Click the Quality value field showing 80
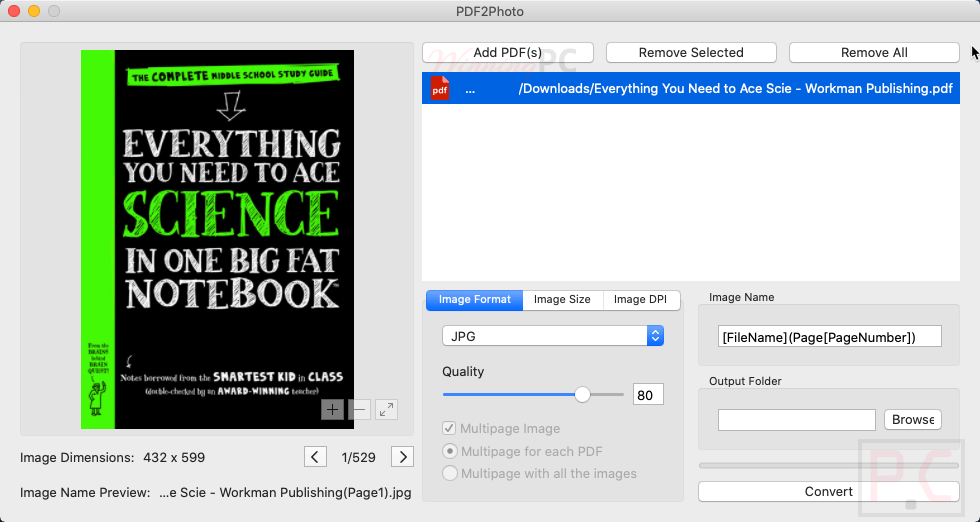This screenshot has height=522, width=980. [x=648, y=394]
